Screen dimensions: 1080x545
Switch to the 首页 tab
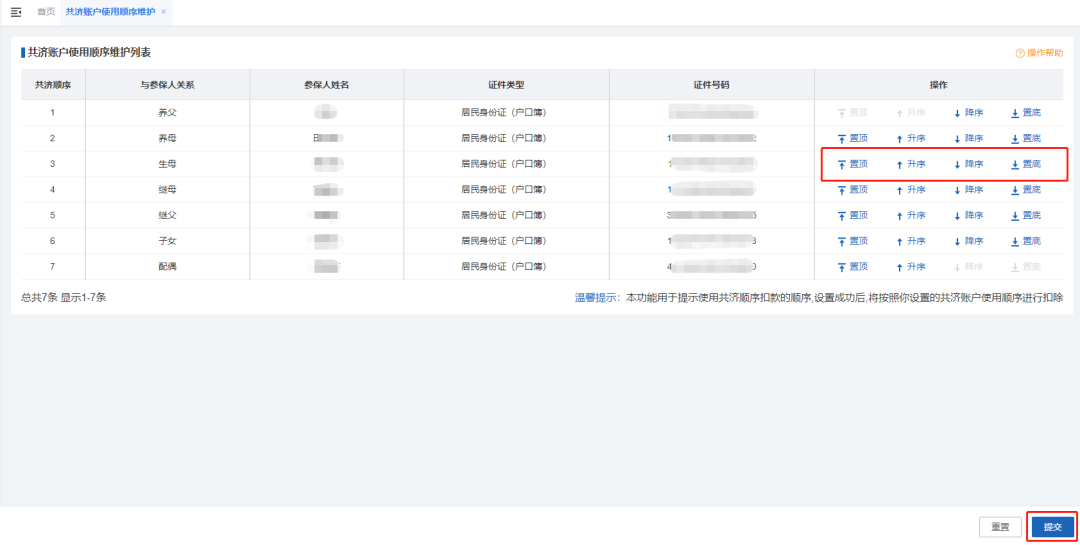tap(46, 12)
